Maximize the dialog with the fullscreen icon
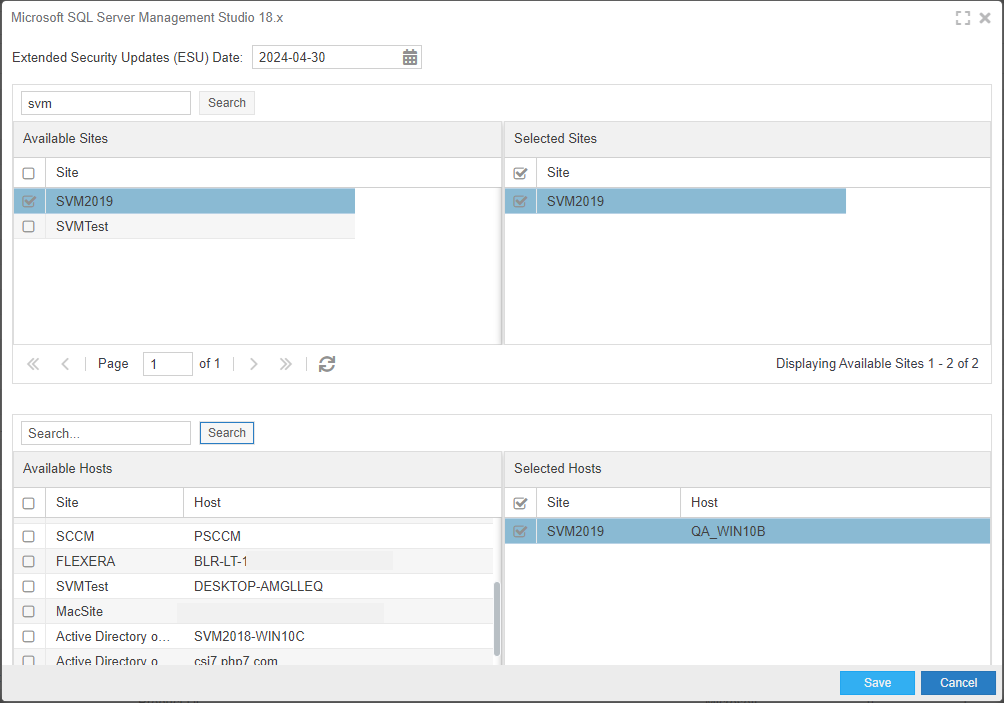The height and width of the screenshot is (703, 1004). coord(962,18)
